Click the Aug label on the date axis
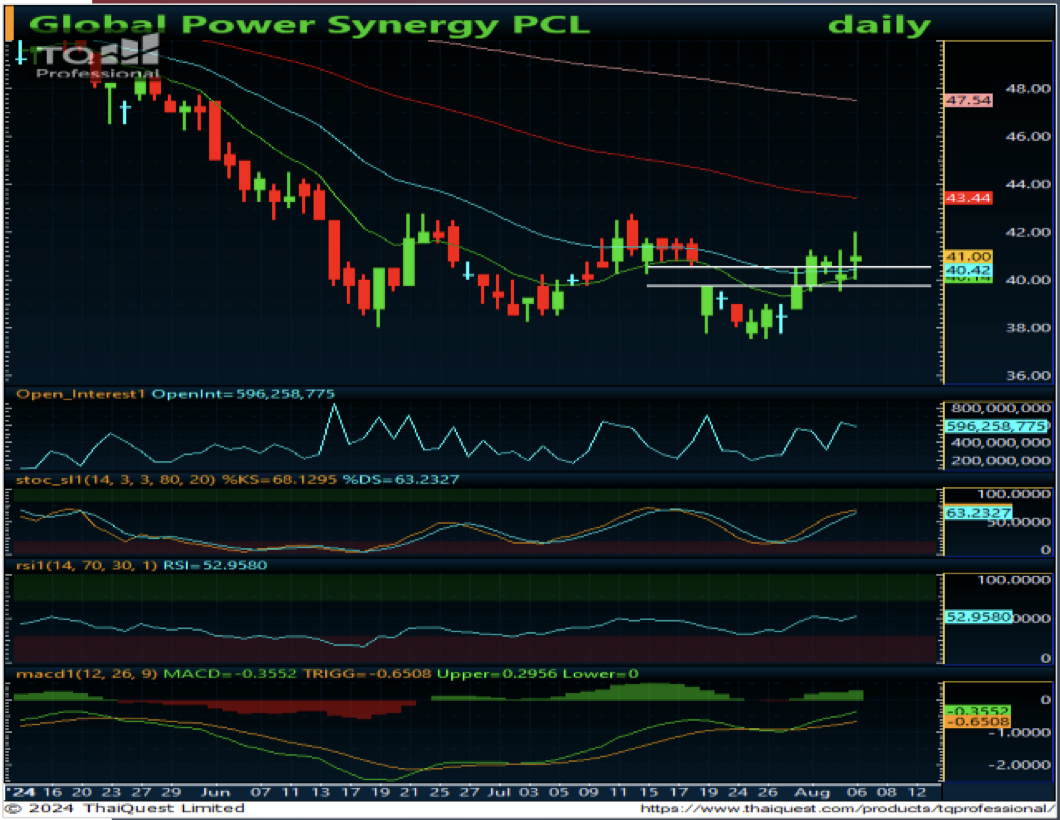Image resolution: width=1060 pixels, height=820 pixels. 811,792
